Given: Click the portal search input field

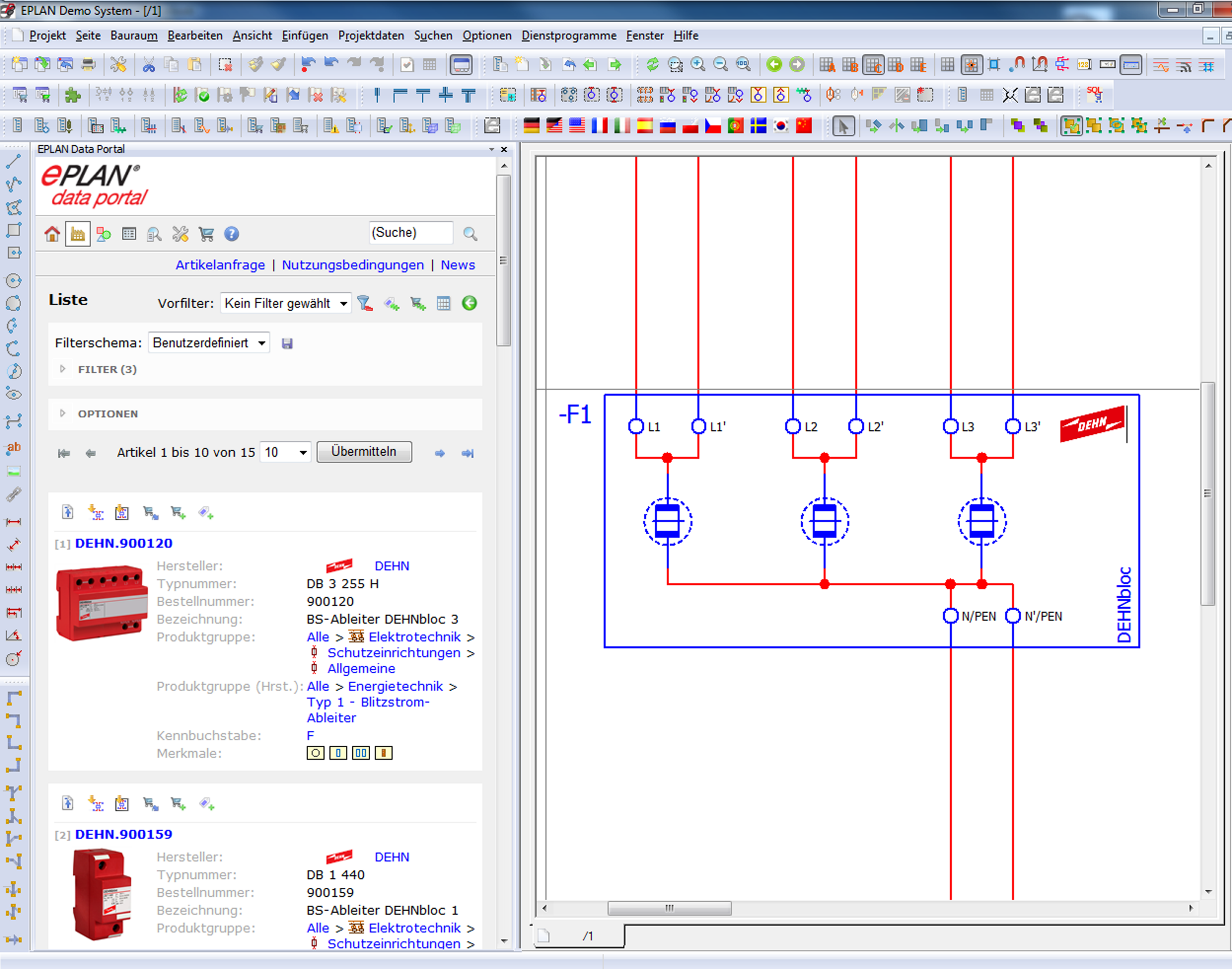Looking at the screenshot, I should [406, 233].
